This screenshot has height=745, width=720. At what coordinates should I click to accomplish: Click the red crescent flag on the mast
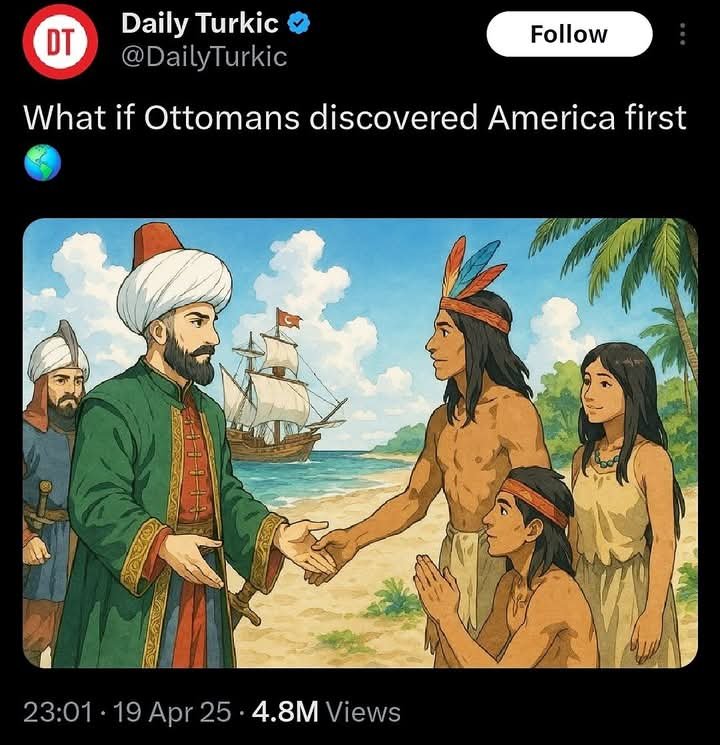(x=288, y=318)
